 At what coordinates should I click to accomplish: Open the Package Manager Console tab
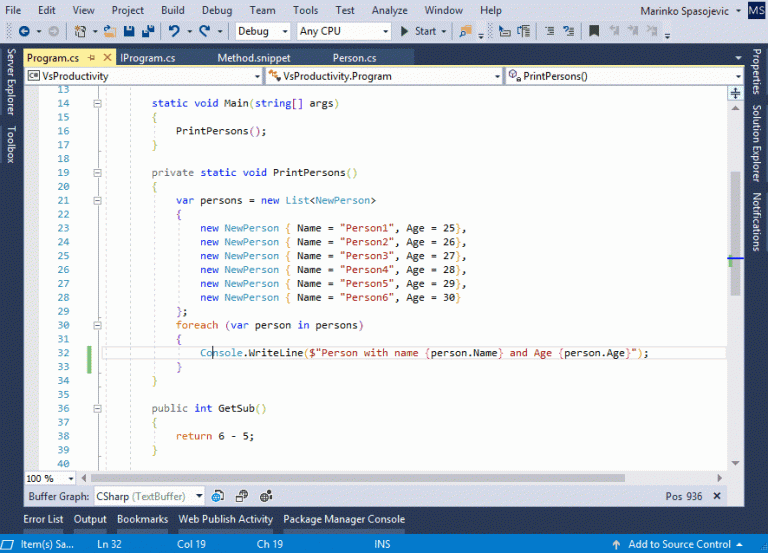pos(344,519)
